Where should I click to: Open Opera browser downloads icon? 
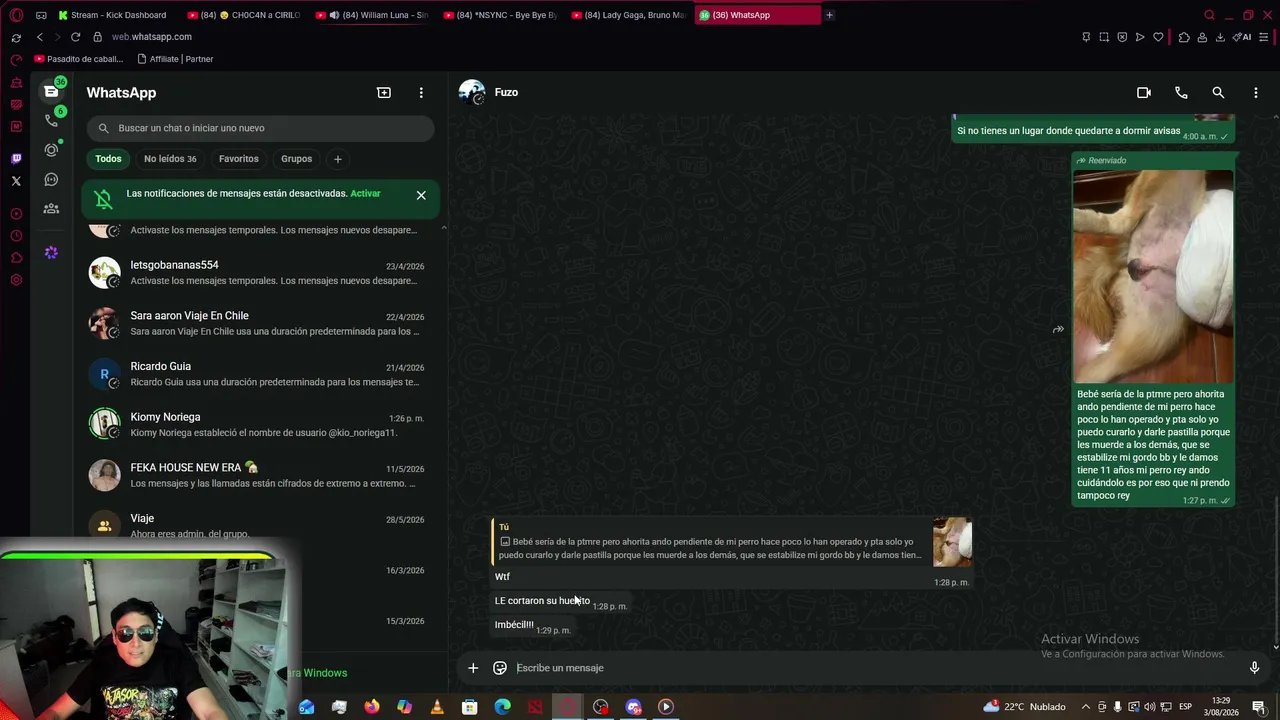pyautogui.click(x=1220, y=37)
